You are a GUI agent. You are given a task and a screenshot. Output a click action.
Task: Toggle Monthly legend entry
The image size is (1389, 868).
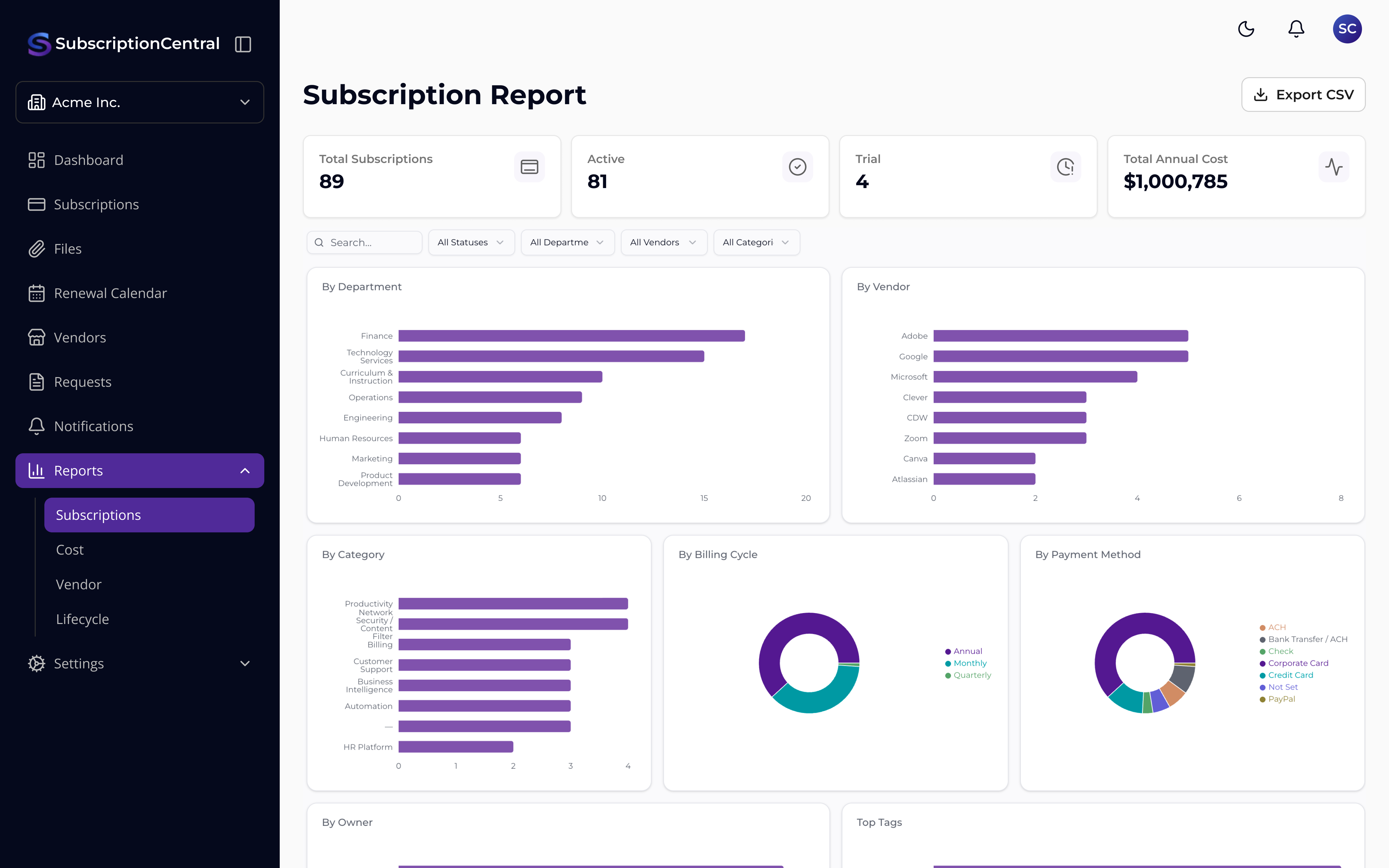[x=966, y=663]
